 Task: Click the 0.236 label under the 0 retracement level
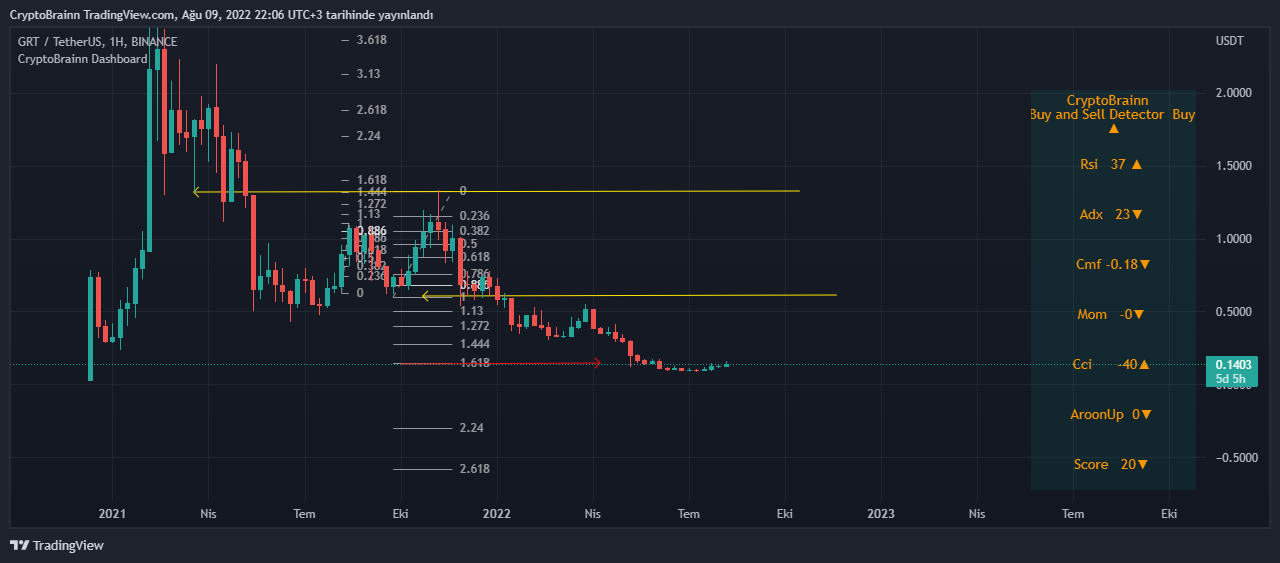pyautogui.click(x=474, y=216)
